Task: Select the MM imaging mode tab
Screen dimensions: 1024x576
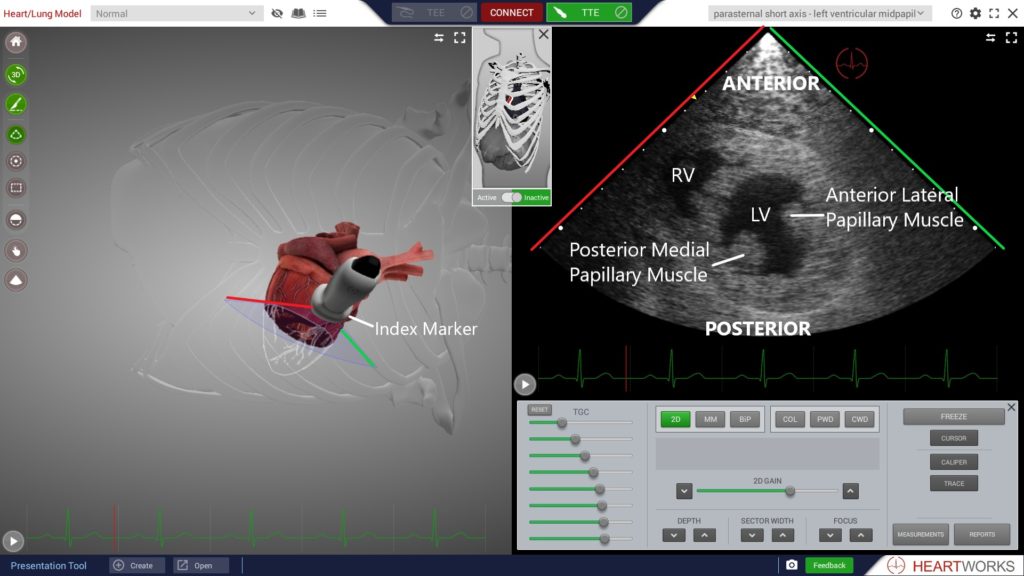Action: coord(710,419)
